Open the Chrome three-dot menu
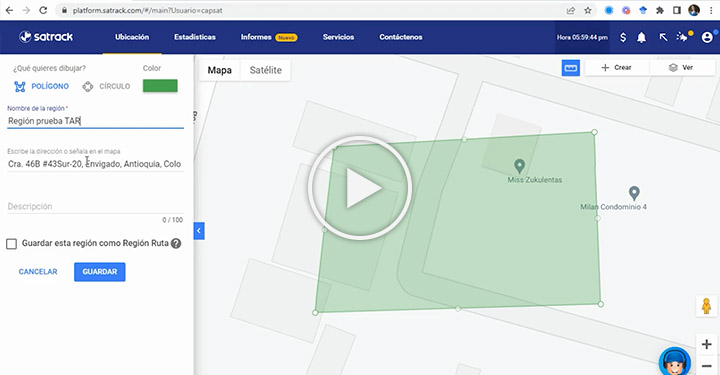This screenshot has height=375, width=720. click(x=711, y=10)
